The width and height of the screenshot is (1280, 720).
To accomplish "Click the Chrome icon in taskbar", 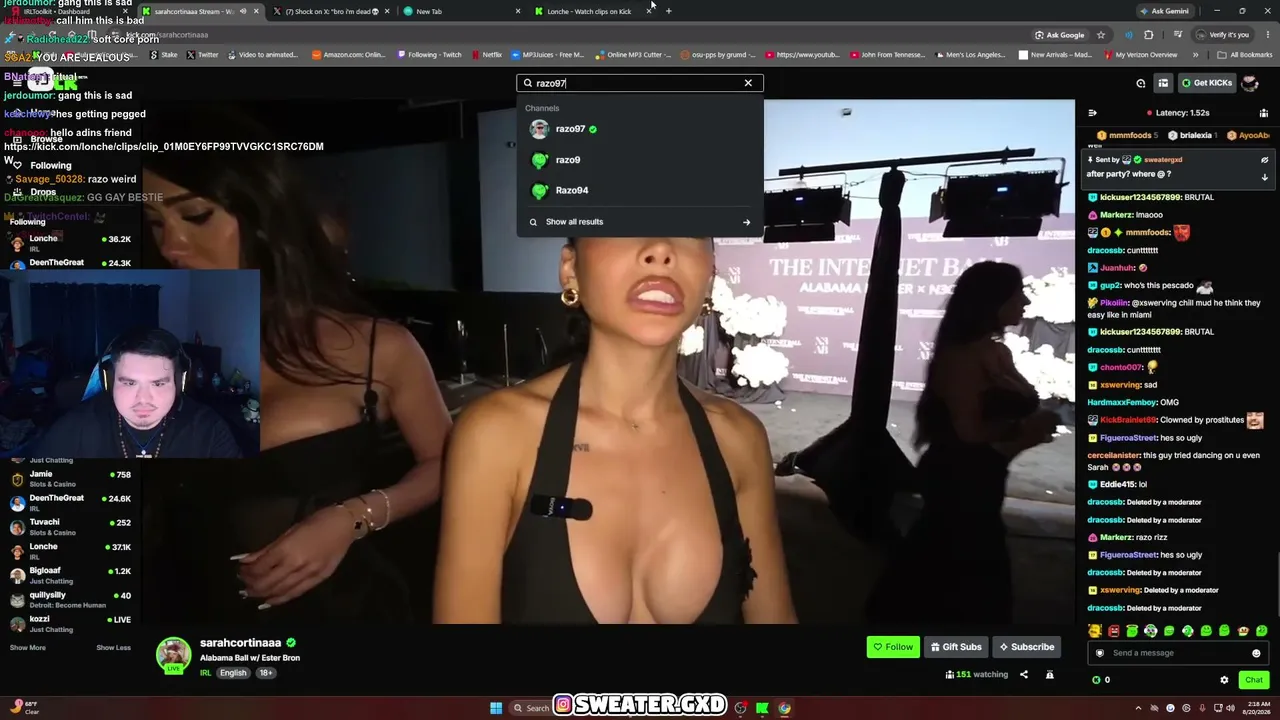I will (784, 708).
